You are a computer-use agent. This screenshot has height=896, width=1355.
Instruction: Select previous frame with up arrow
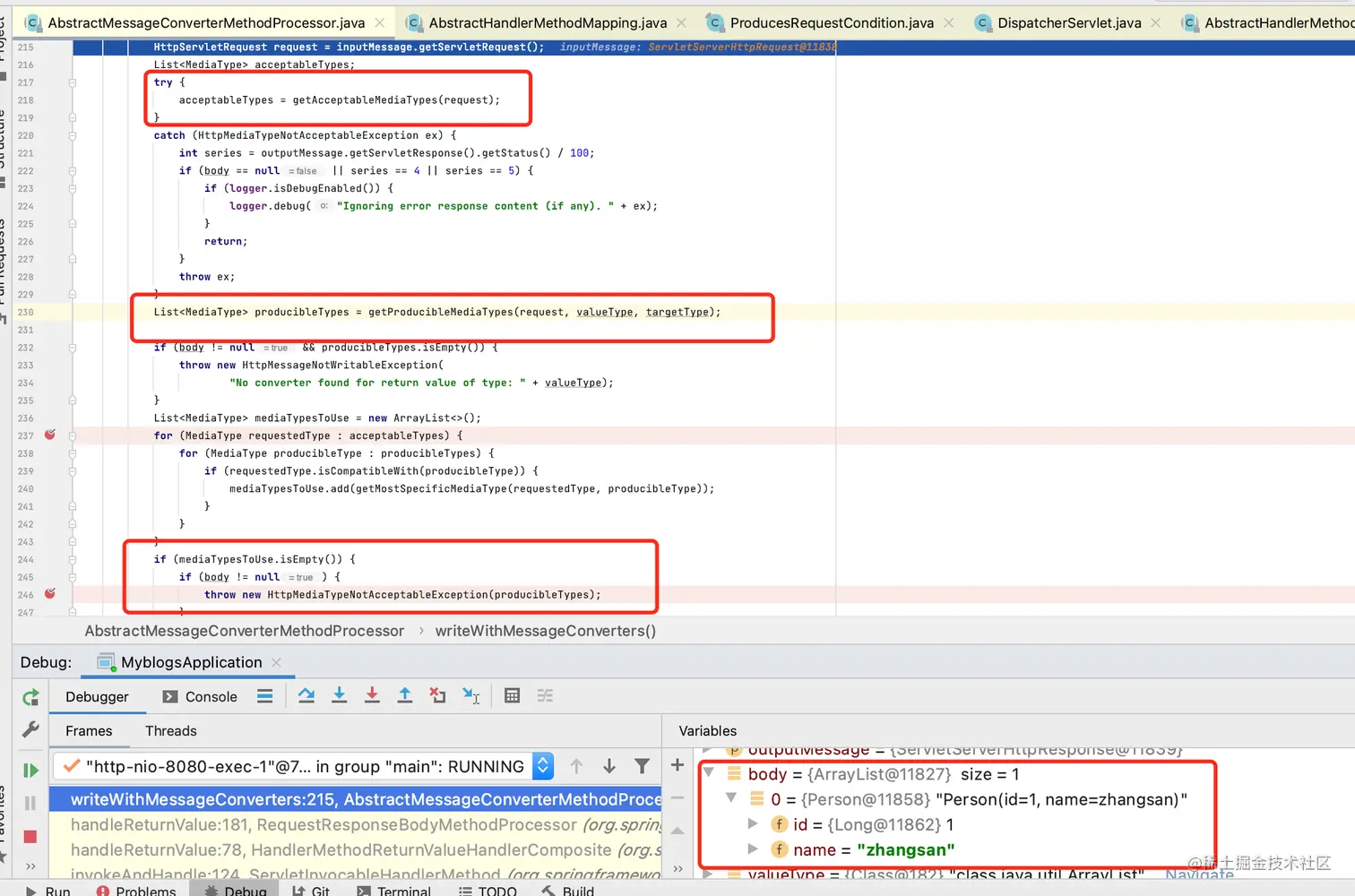576,766
